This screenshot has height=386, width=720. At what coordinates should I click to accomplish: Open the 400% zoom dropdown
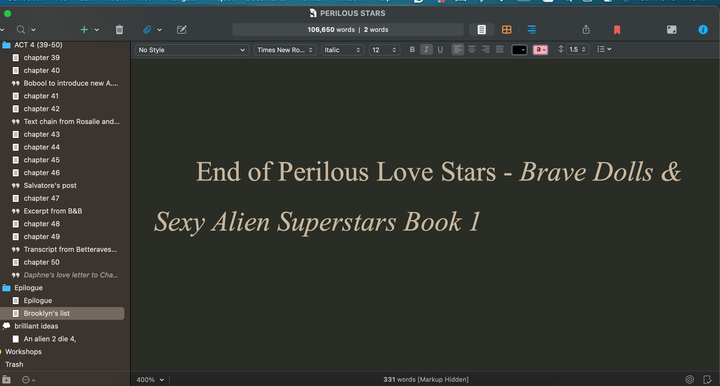150,380
